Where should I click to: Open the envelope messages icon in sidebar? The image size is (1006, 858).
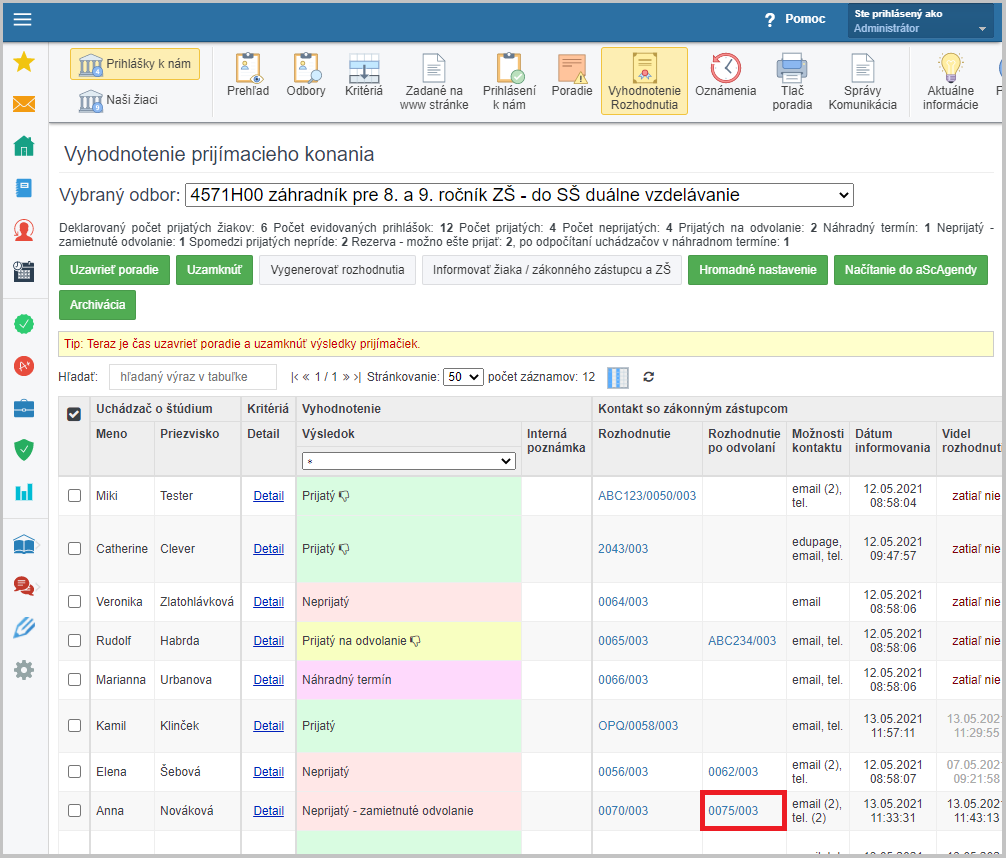[x=24, y=104]
